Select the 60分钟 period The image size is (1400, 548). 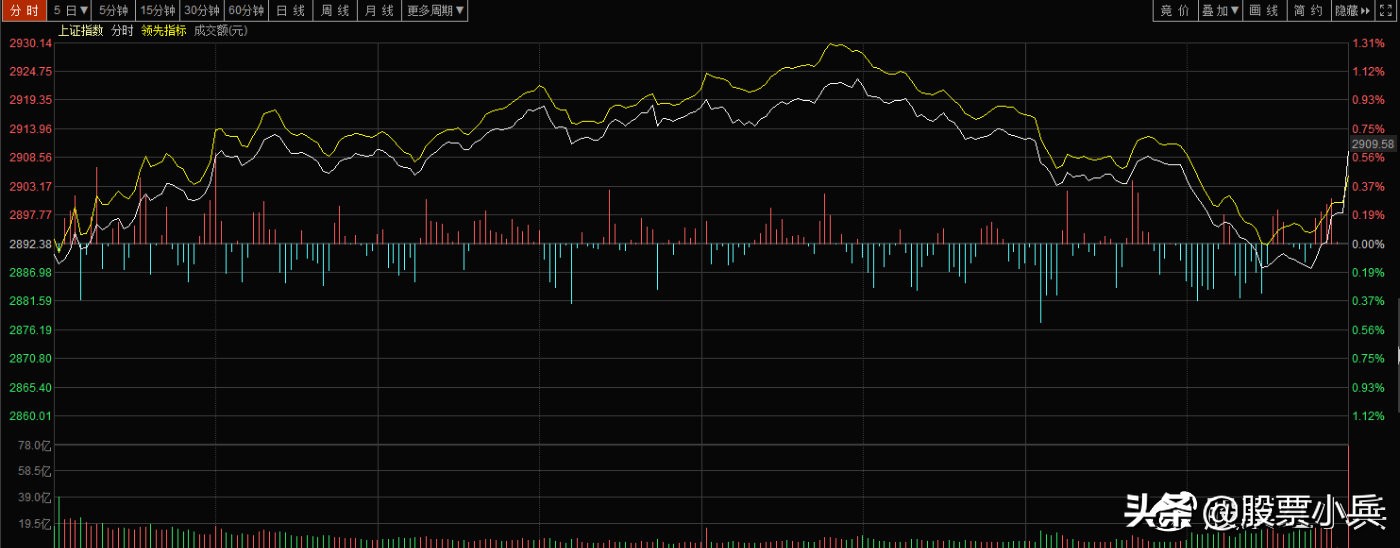click(x=246, y=11)
